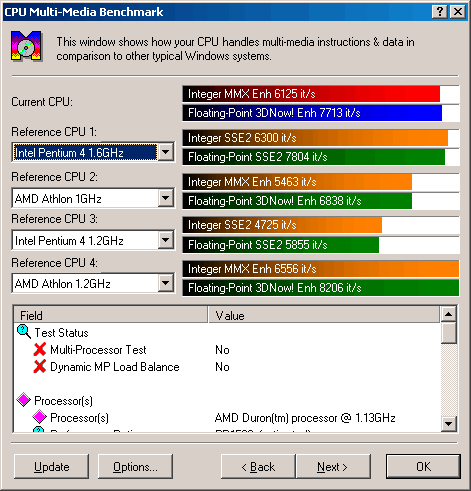Click the No value for Dynamic MP Load Balance
Screen dimensions: 471x491
pos(222,367)
